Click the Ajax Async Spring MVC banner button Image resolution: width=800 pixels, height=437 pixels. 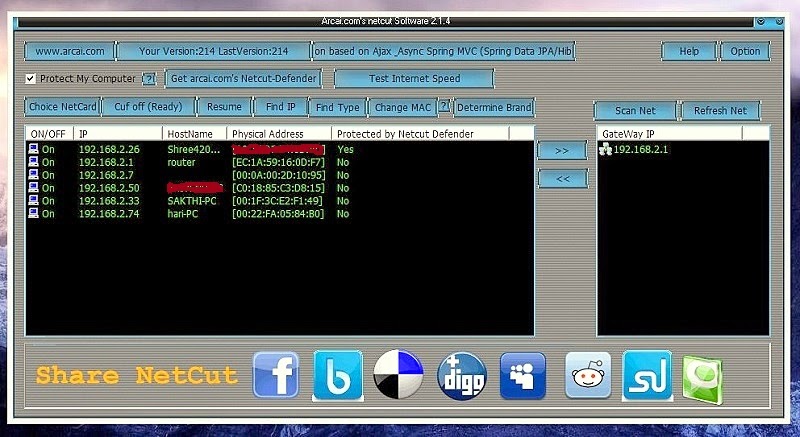click(443, 52)
